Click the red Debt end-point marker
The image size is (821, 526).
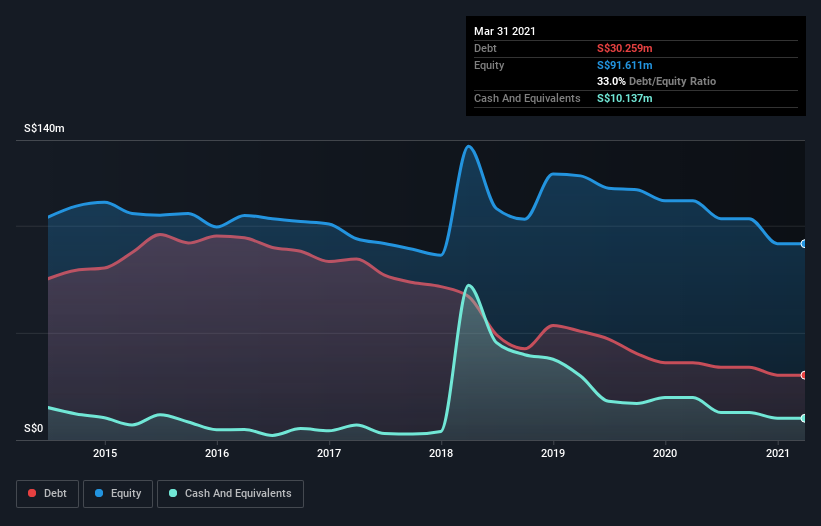point(804,375)
